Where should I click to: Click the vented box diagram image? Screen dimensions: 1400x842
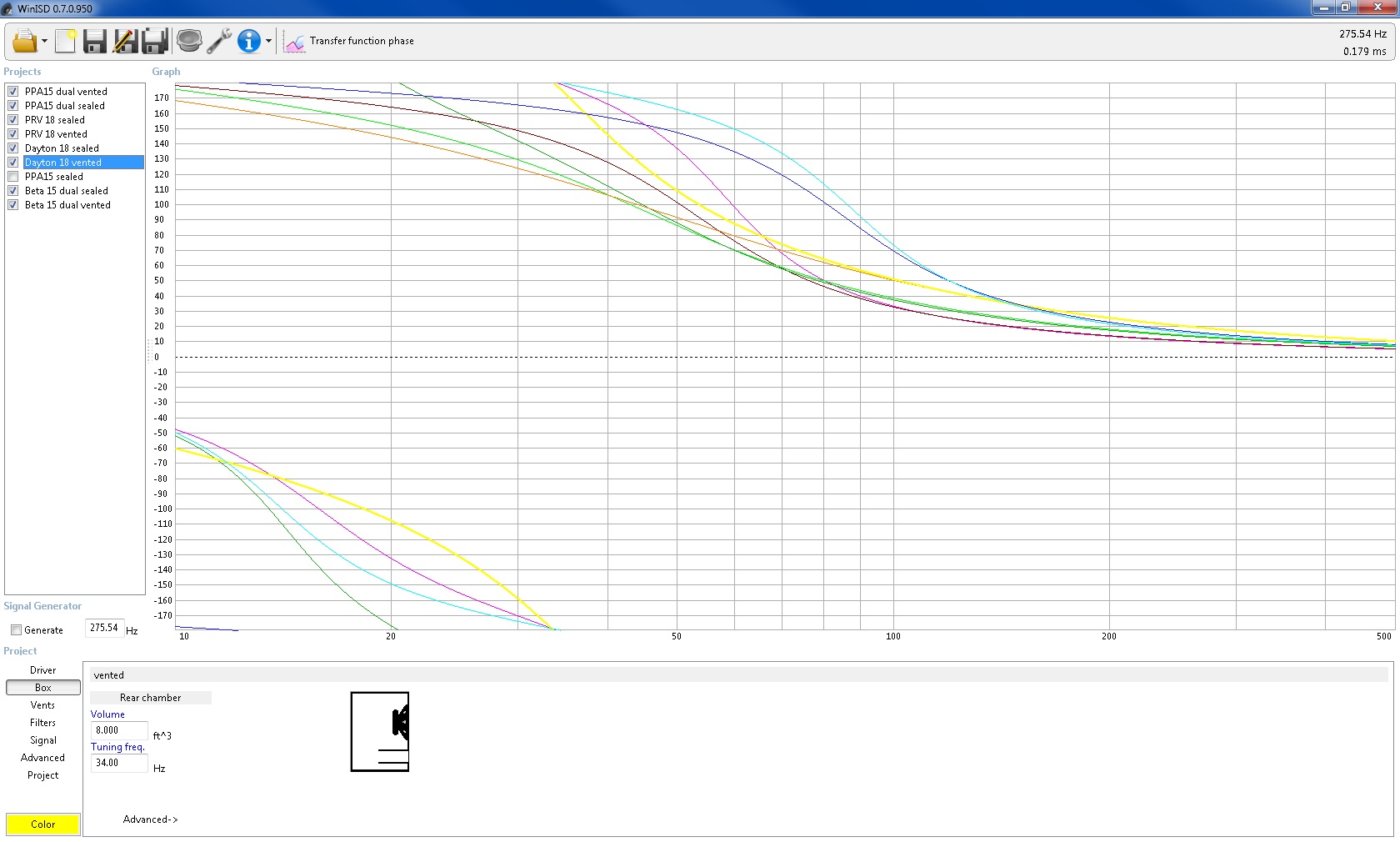tap(380, 732)
